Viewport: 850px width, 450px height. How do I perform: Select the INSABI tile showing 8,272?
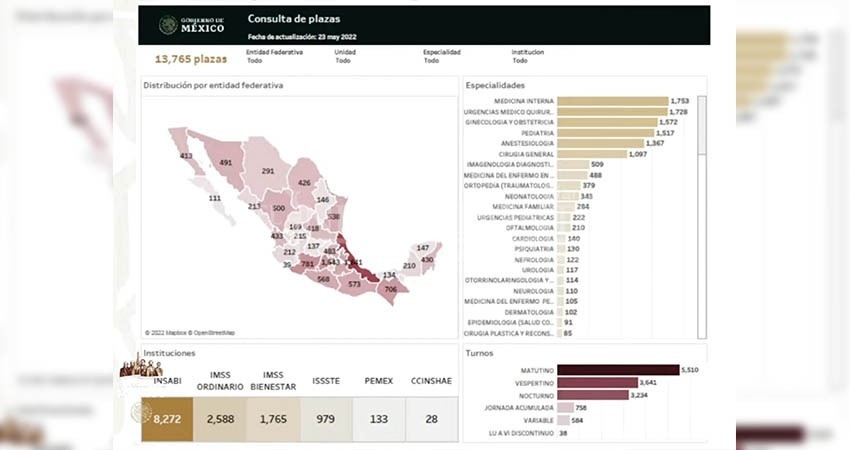tap(164, 419)
